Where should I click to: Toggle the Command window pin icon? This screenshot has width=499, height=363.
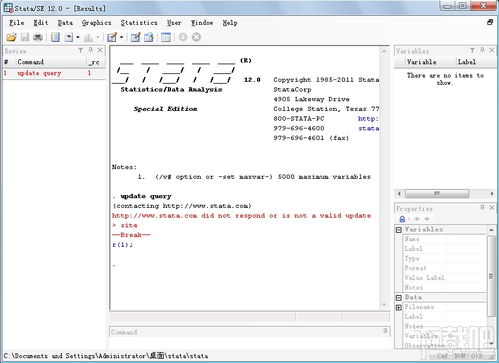(385, 331)
